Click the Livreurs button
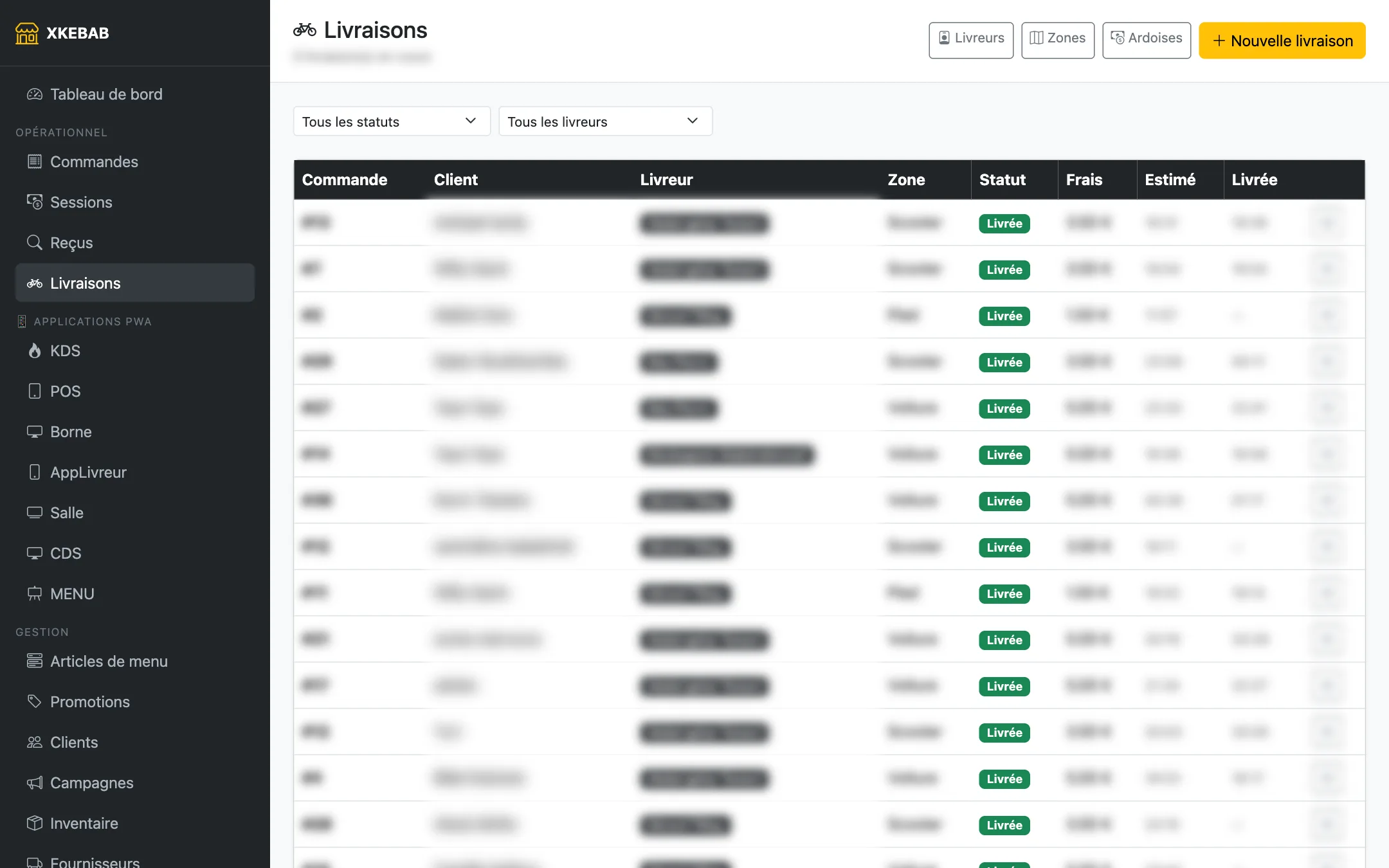Image resolution: width=1389 pixels, height=868 pixels. (971, 40)
